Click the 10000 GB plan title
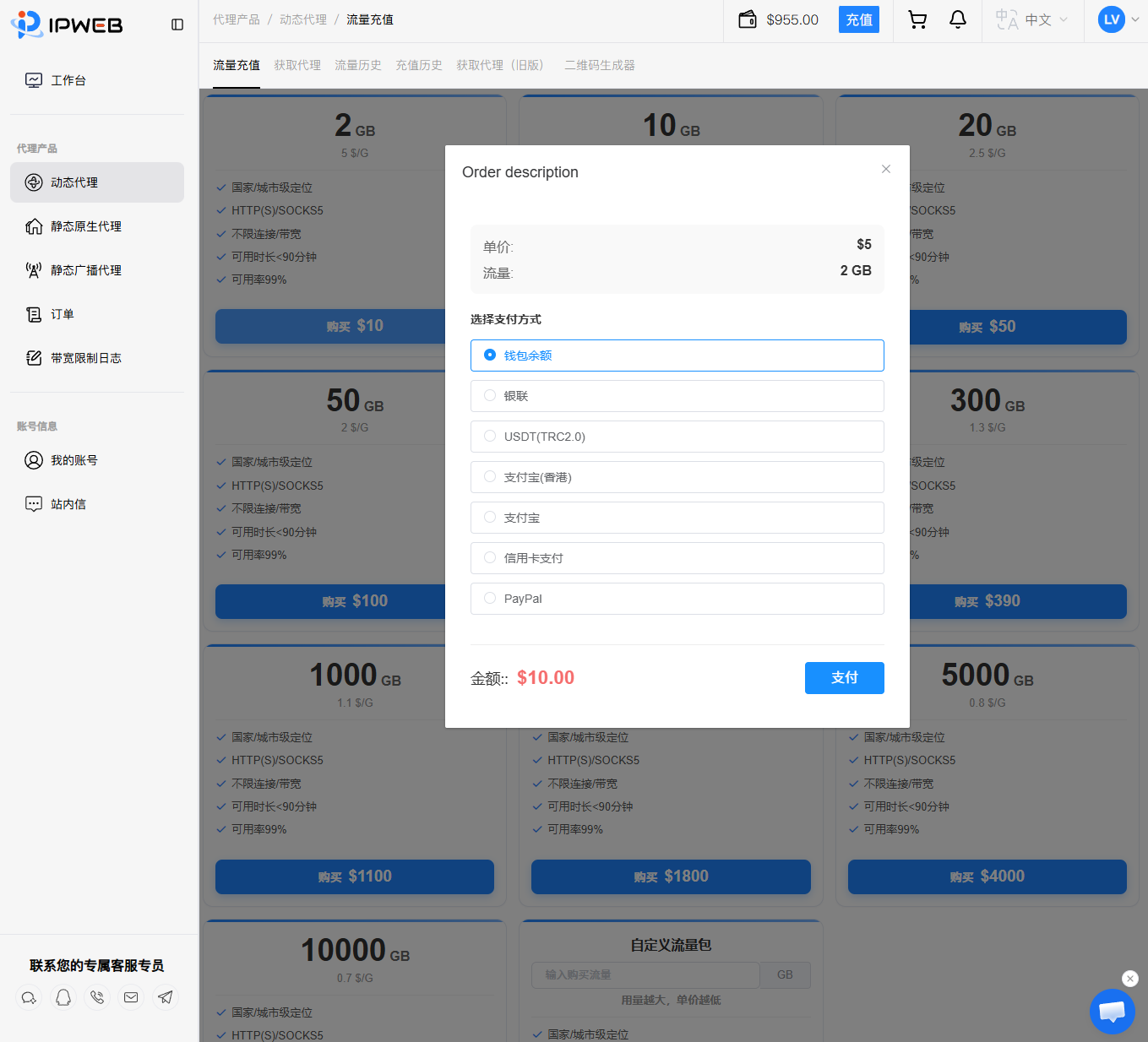1148x1042 pixels. coord(356,951)
